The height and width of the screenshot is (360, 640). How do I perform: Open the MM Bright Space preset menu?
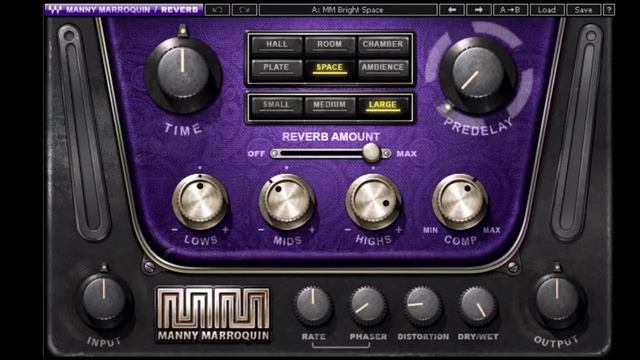pos(348,10)
